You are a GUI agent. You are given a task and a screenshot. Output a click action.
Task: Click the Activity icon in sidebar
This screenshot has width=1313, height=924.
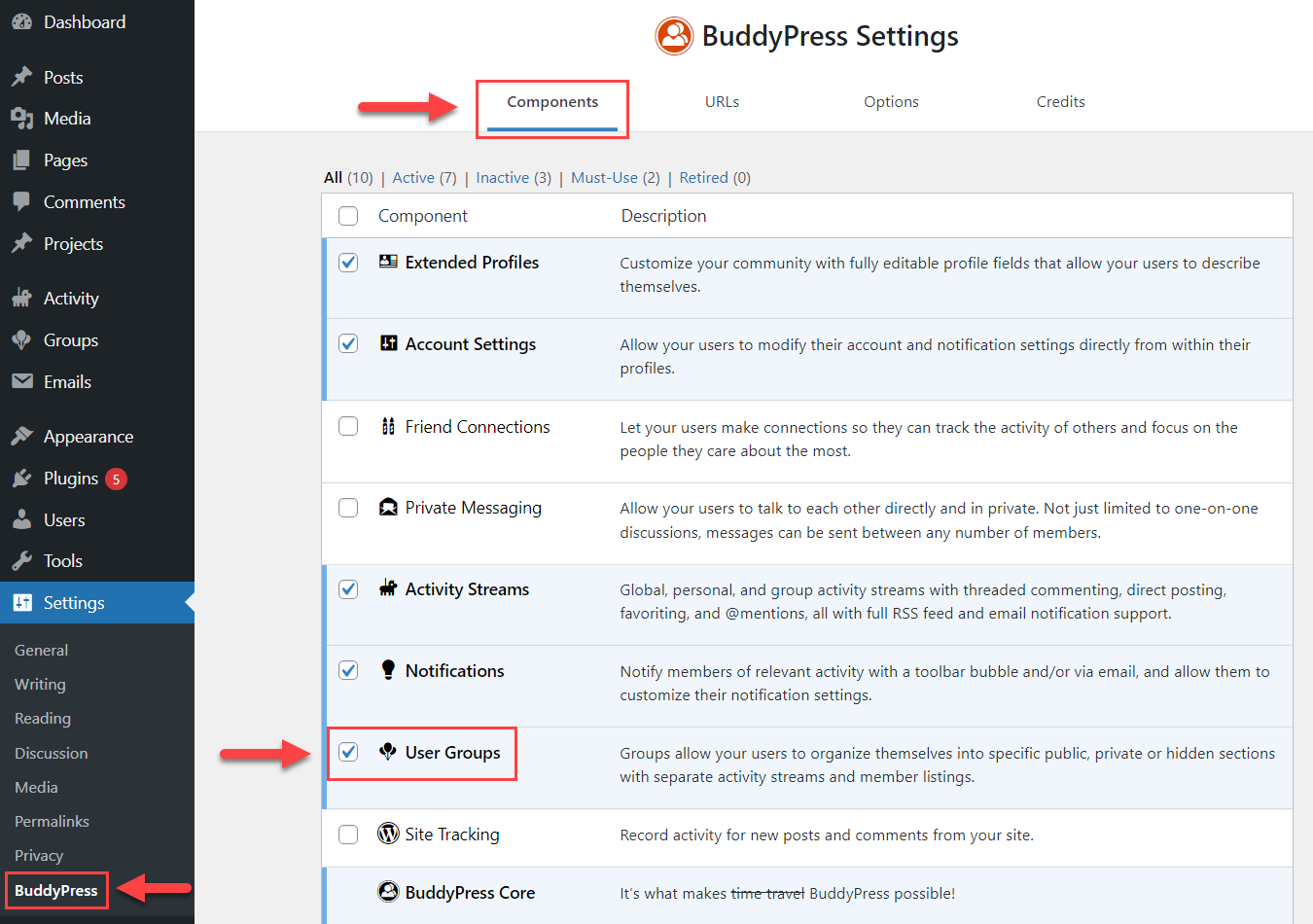(x=21, y=299)
